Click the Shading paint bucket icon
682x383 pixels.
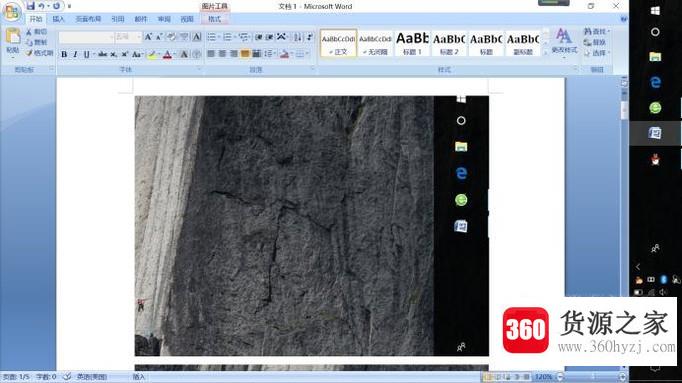284,54
